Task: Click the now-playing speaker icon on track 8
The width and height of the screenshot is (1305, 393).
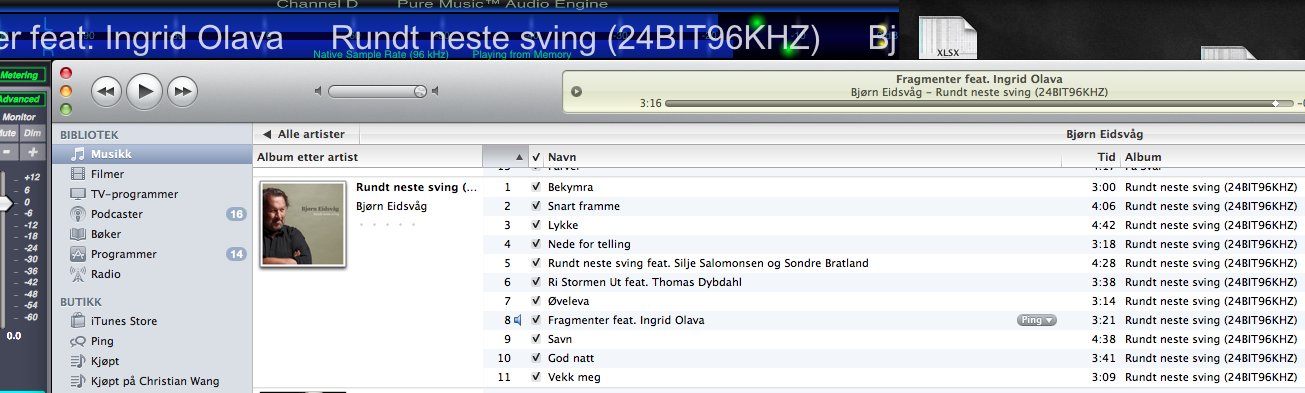Action: point(519,320)
